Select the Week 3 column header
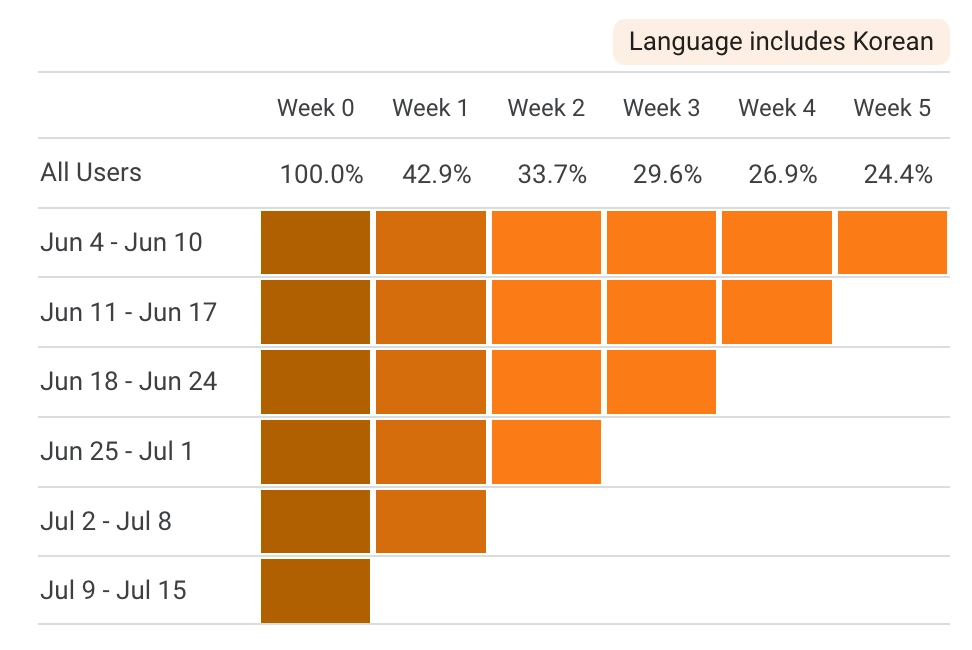972x650 pixels. pyautogui.click(x=661, y=108)
